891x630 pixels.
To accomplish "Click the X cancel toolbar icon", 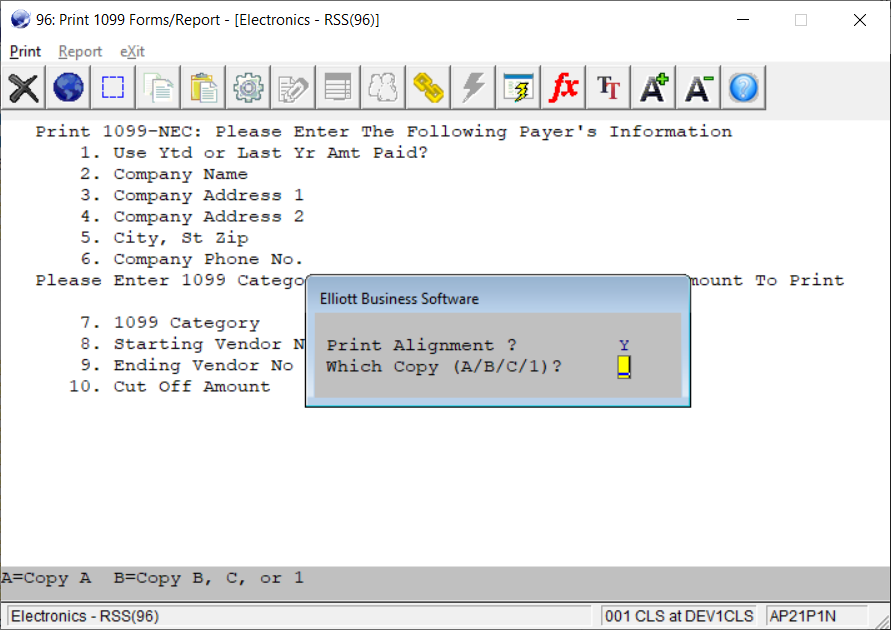I will pos(23,87).
